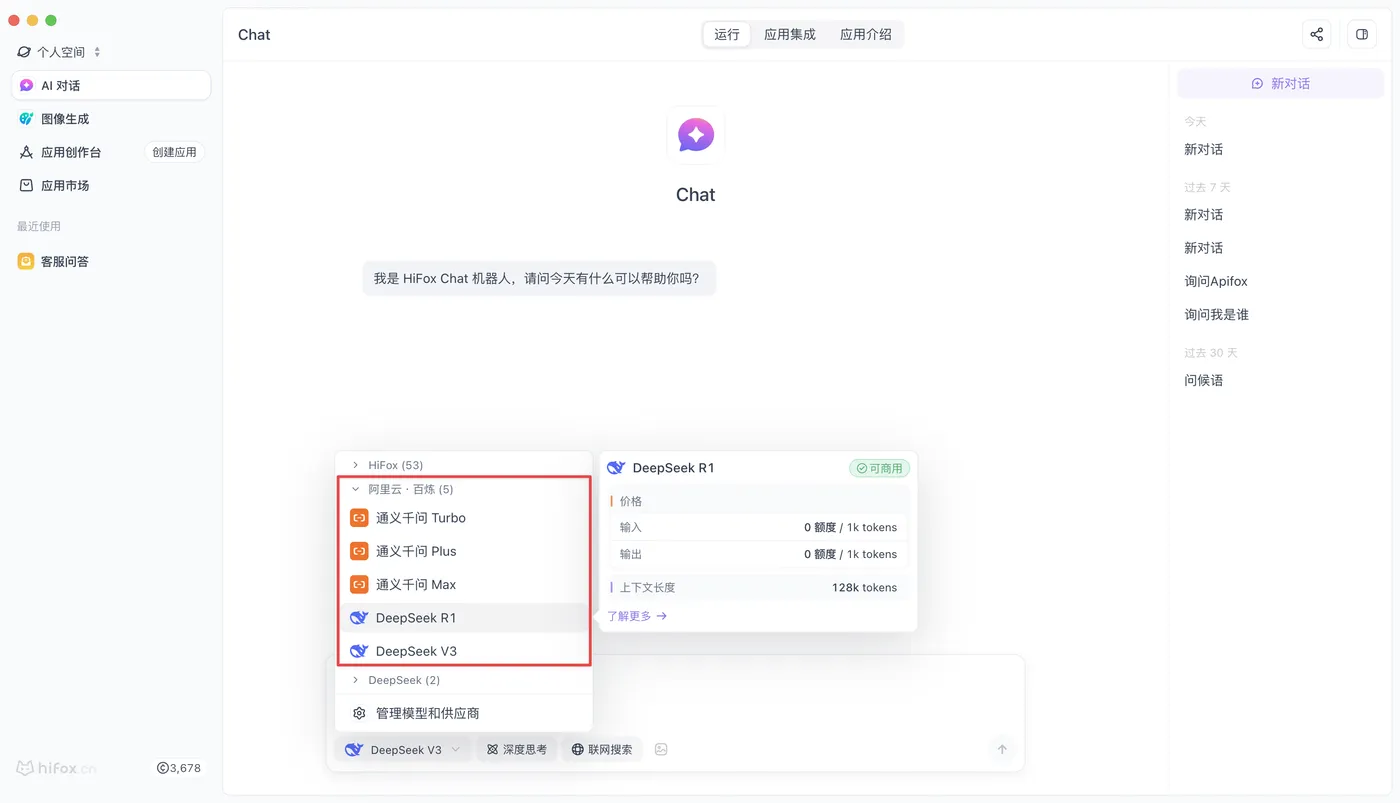The image size is (1400, 803).
Task: Click the 输入 price row
Action: (x=758, y=527)
